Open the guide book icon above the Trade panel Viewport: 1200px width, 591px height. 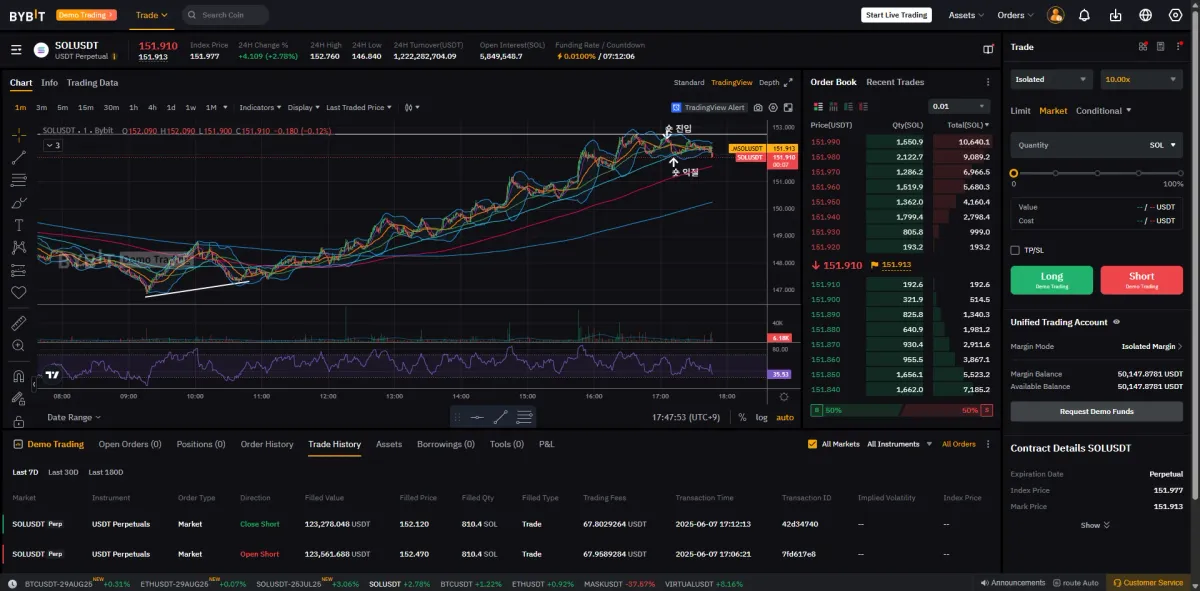pyautogui.click(x=988, y=49)
